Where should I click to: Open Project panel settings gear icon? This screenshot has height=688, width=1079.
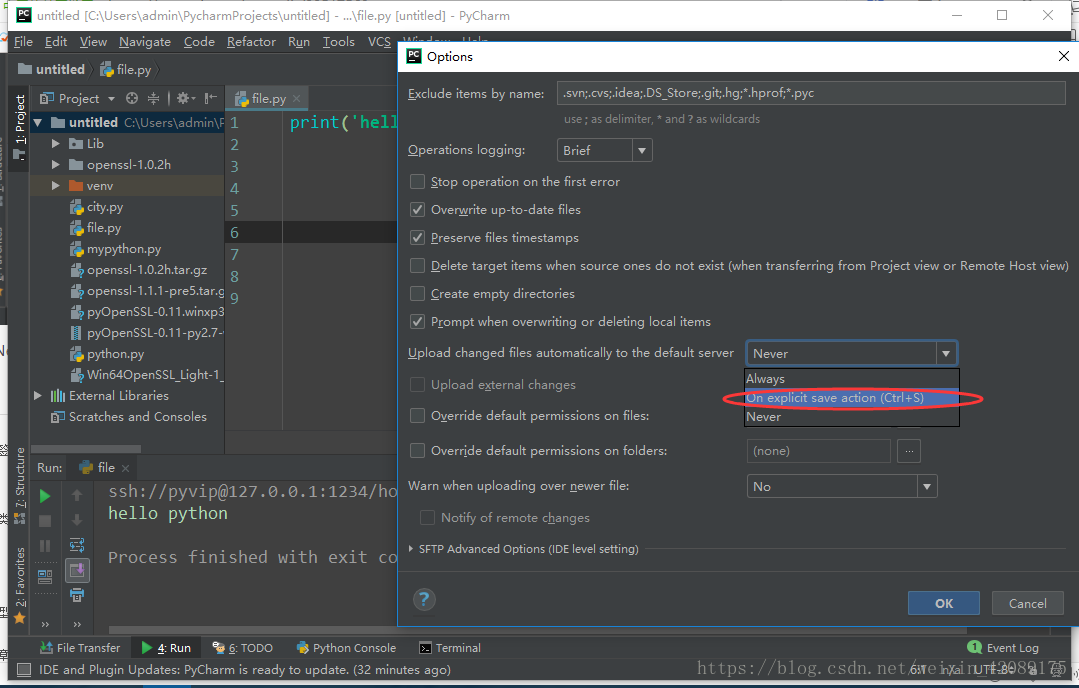tap(184, 98)
